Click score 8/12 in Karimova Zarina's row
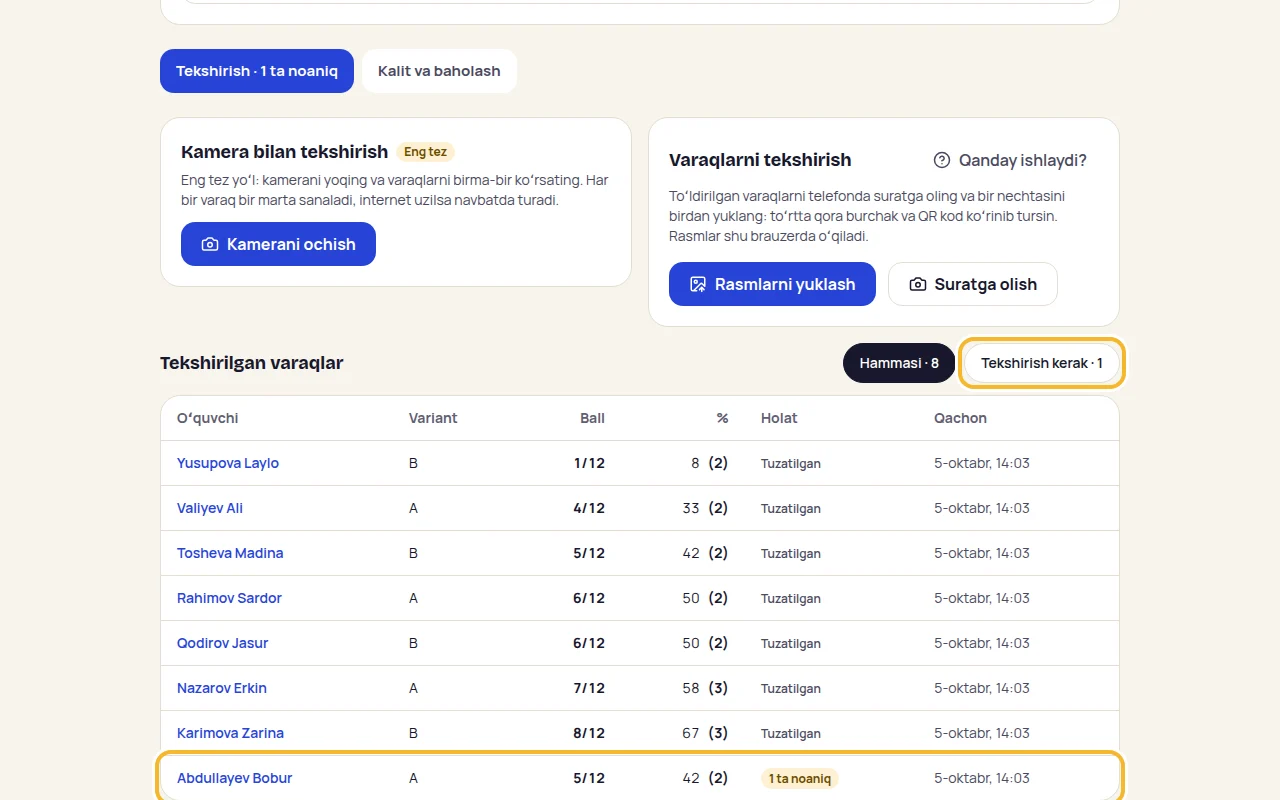The height and width of the screenshot is (800, 1280). point(589,733)
